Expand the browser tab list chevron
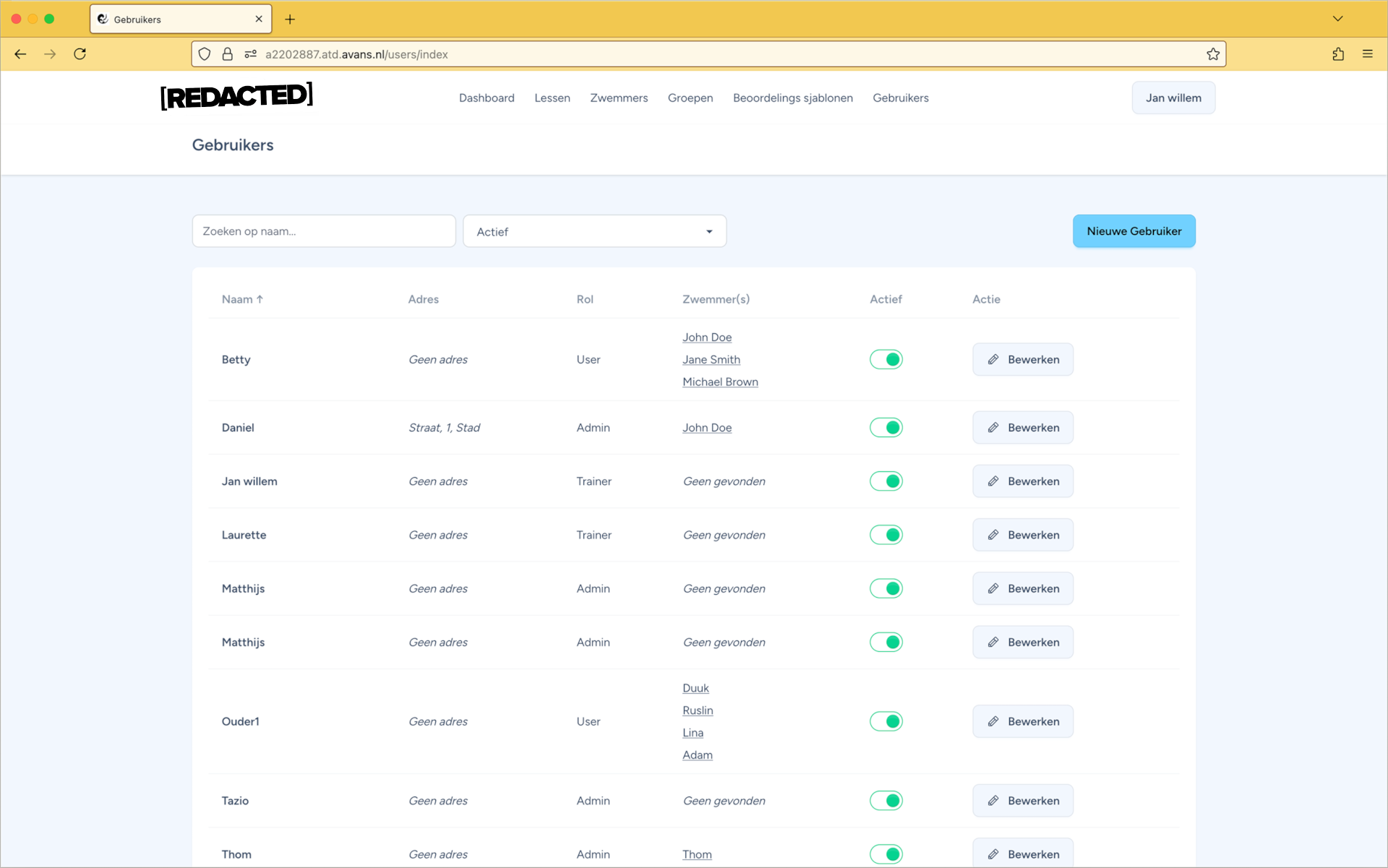Screen dimensions: 1388x868 1337,19
